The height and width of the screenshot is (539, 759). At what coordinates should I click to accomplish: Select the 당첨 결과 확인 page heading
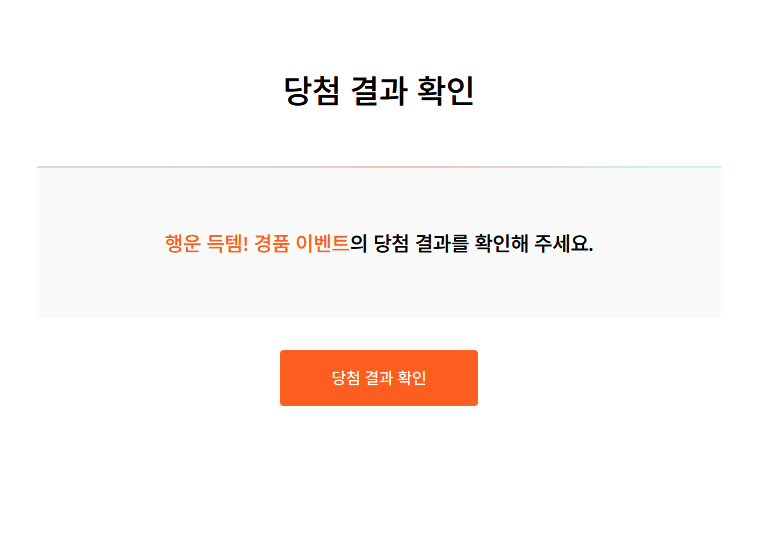379,91
